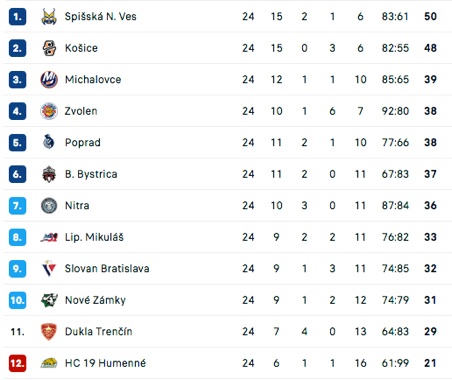The image size is (452, 380).
Task: Select the Slovan Bratislava crest
Action: coord(49,269)
